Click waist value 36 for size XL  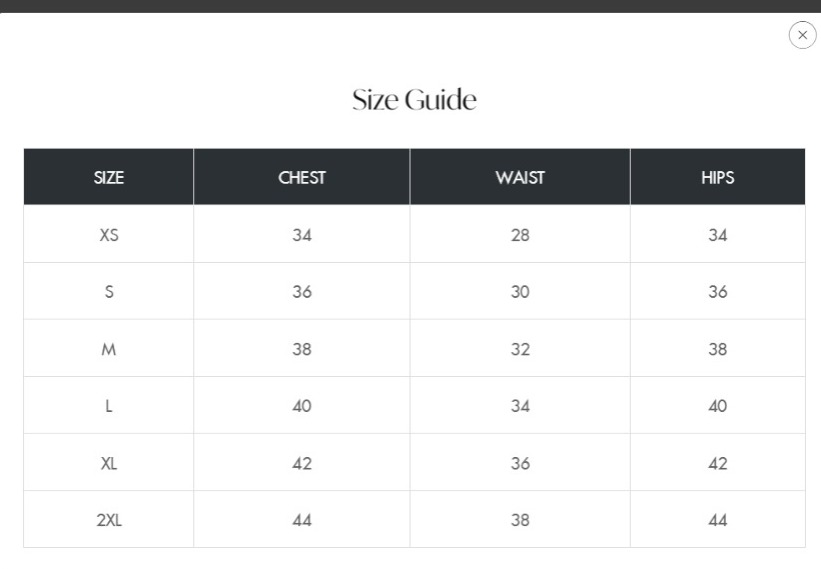point(520,463)
